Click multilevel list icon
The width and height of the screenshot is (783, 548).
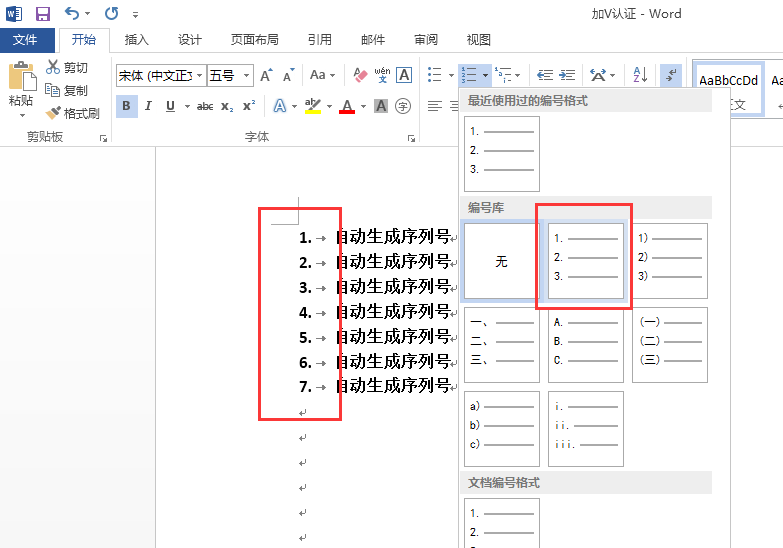click(503, 75)
